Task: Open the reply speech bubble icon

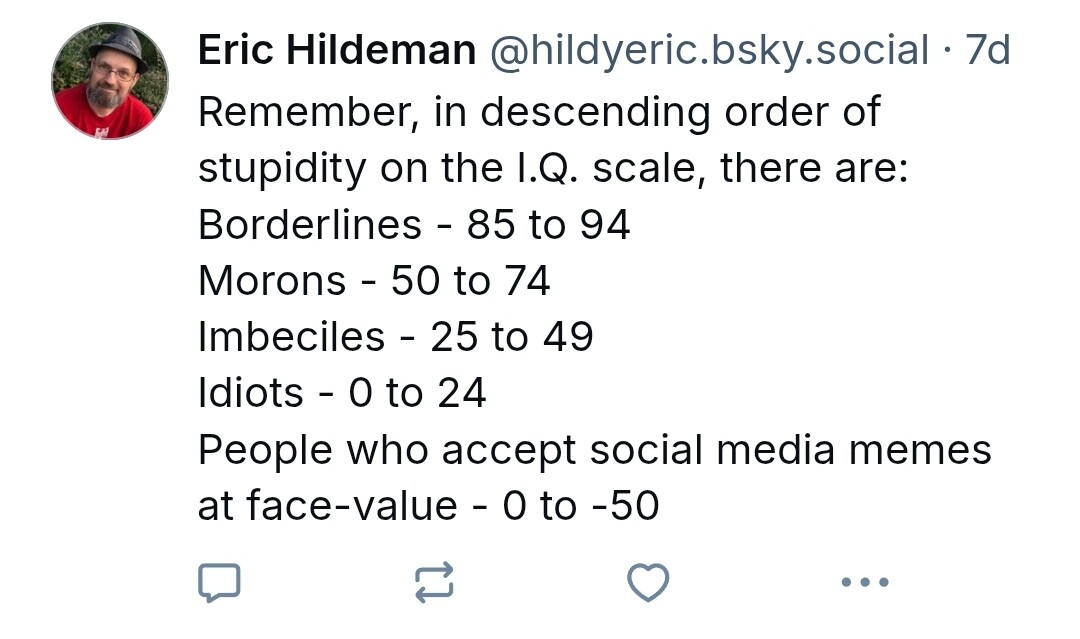Action: tap(219, 583)
